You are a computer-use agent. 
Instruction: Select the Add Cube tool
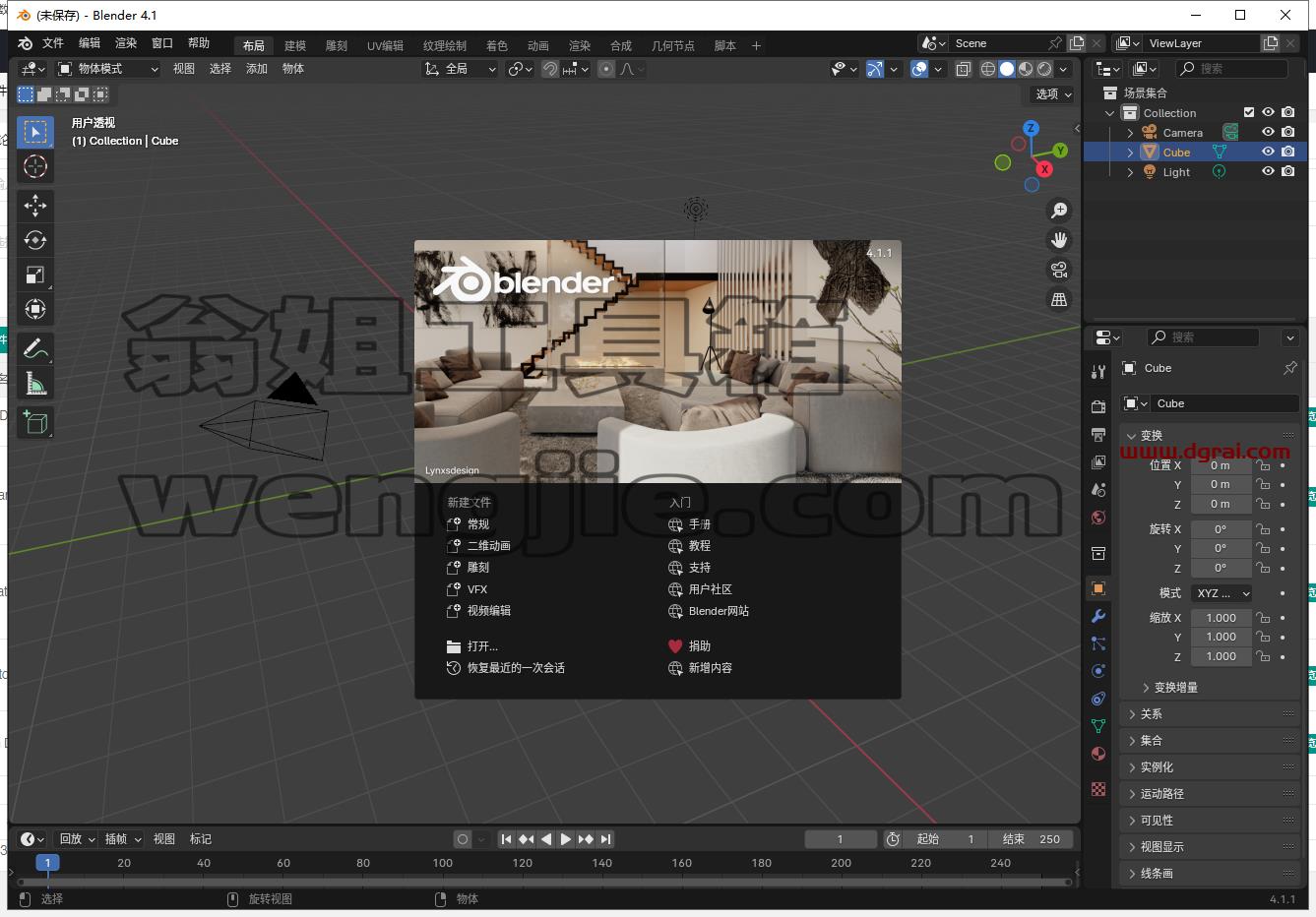(x=35, y=423)
